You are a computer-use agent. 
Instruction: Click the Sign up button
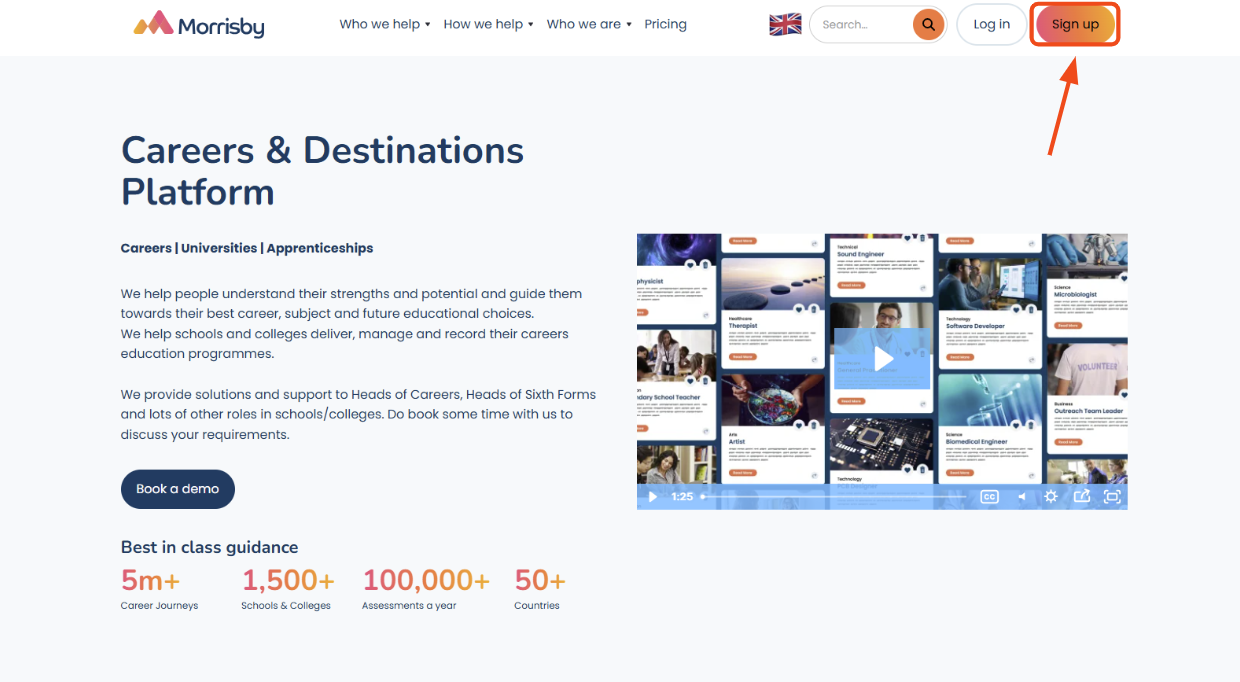click(1075, 24)
